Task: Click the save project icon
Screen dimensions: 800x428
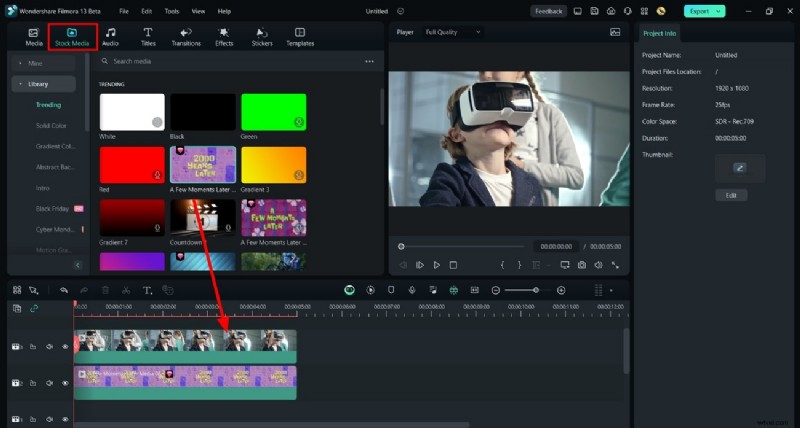Action: pyautogui.click(x=594, y=11)
